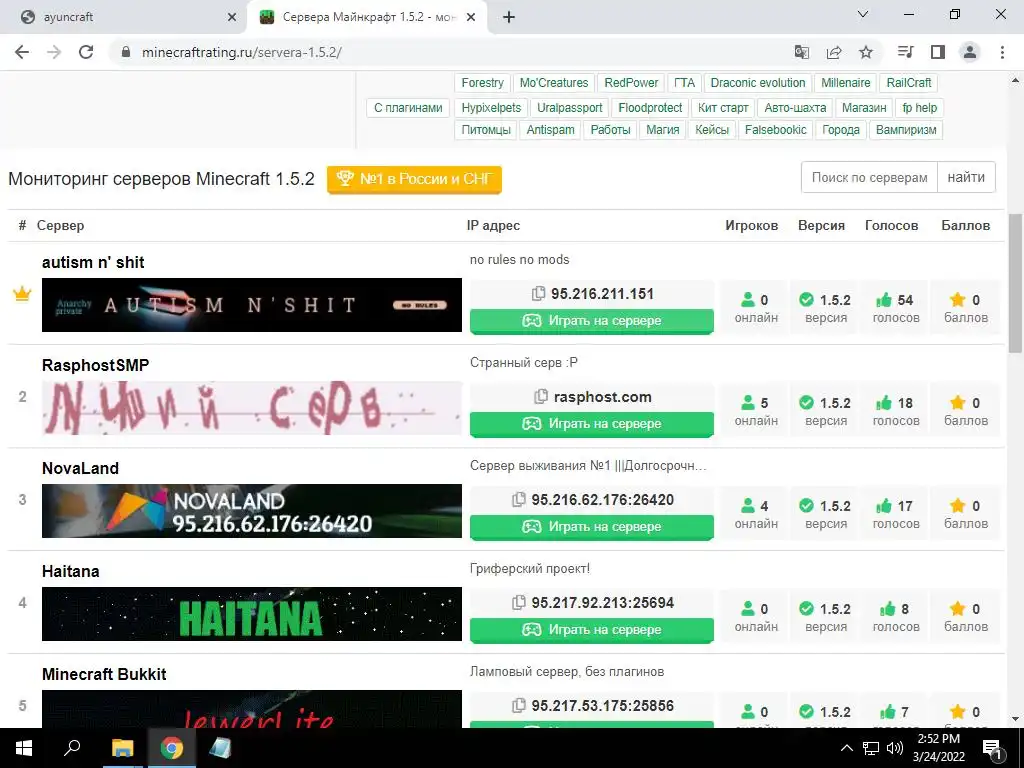Open tab search dropdown arrow
This screenshot has width=1024, height=768.
point(863,14)
